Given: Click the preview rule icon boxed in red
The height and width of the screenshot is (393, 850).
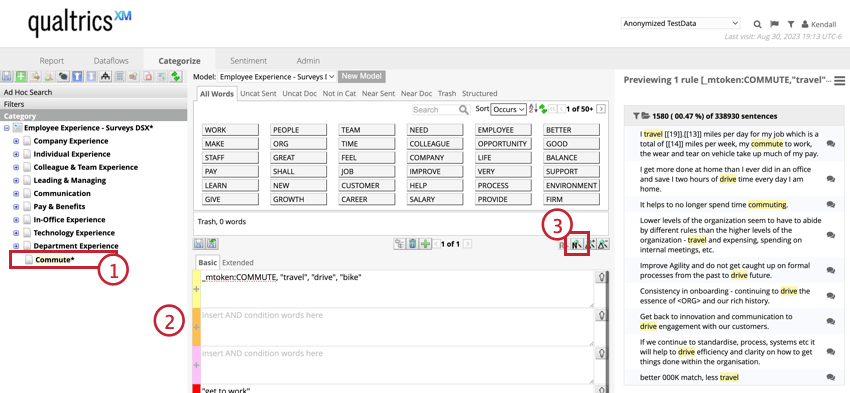Looking at the screenshot, I should tap(577, 244).
